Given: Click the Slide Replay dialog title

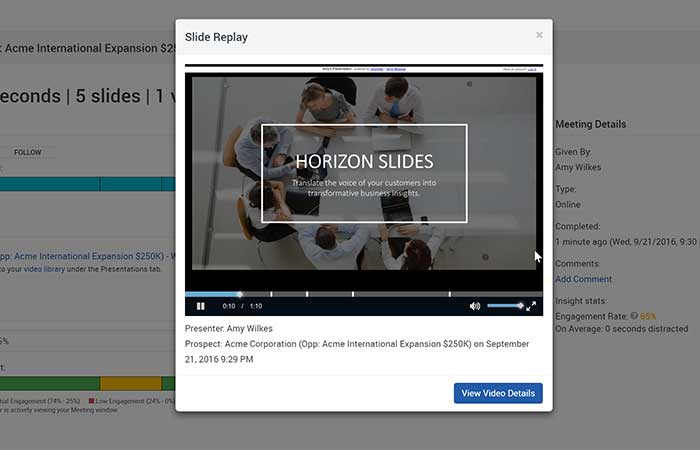Looking at the screenshot, I should point(216,37).
